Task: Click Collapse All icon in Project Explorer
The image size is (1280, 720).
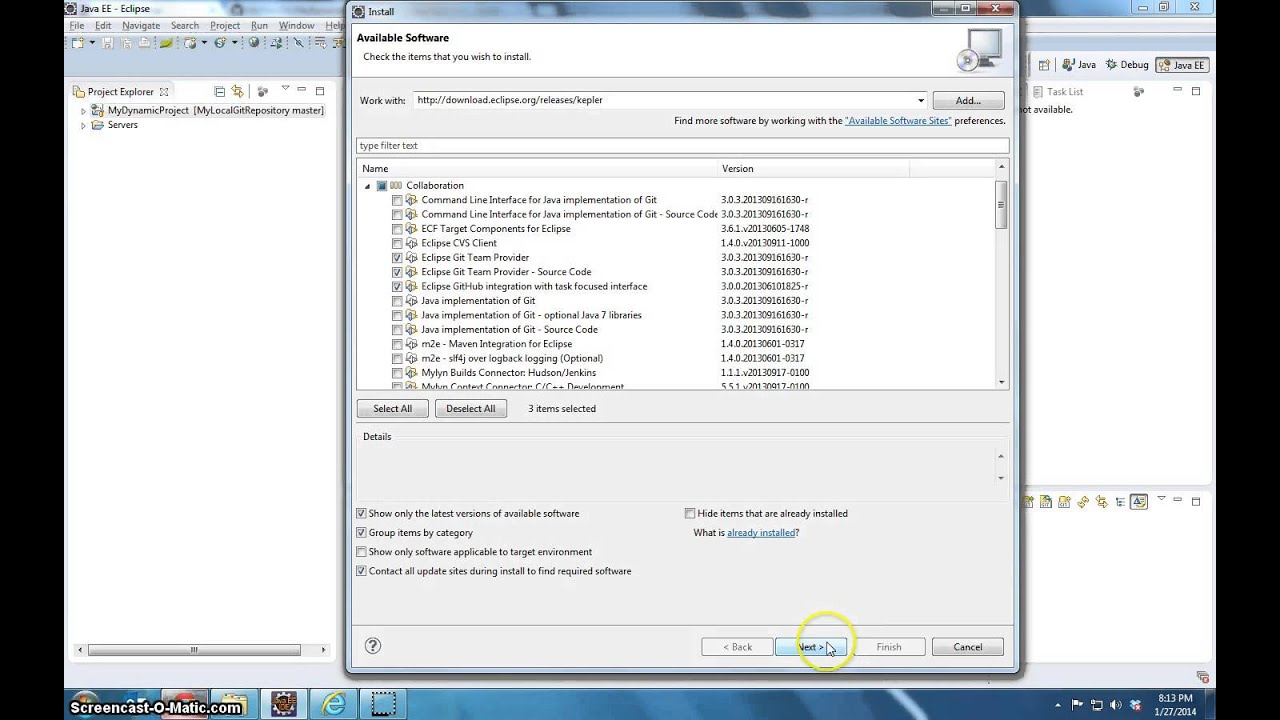Action: pos(220,92)
